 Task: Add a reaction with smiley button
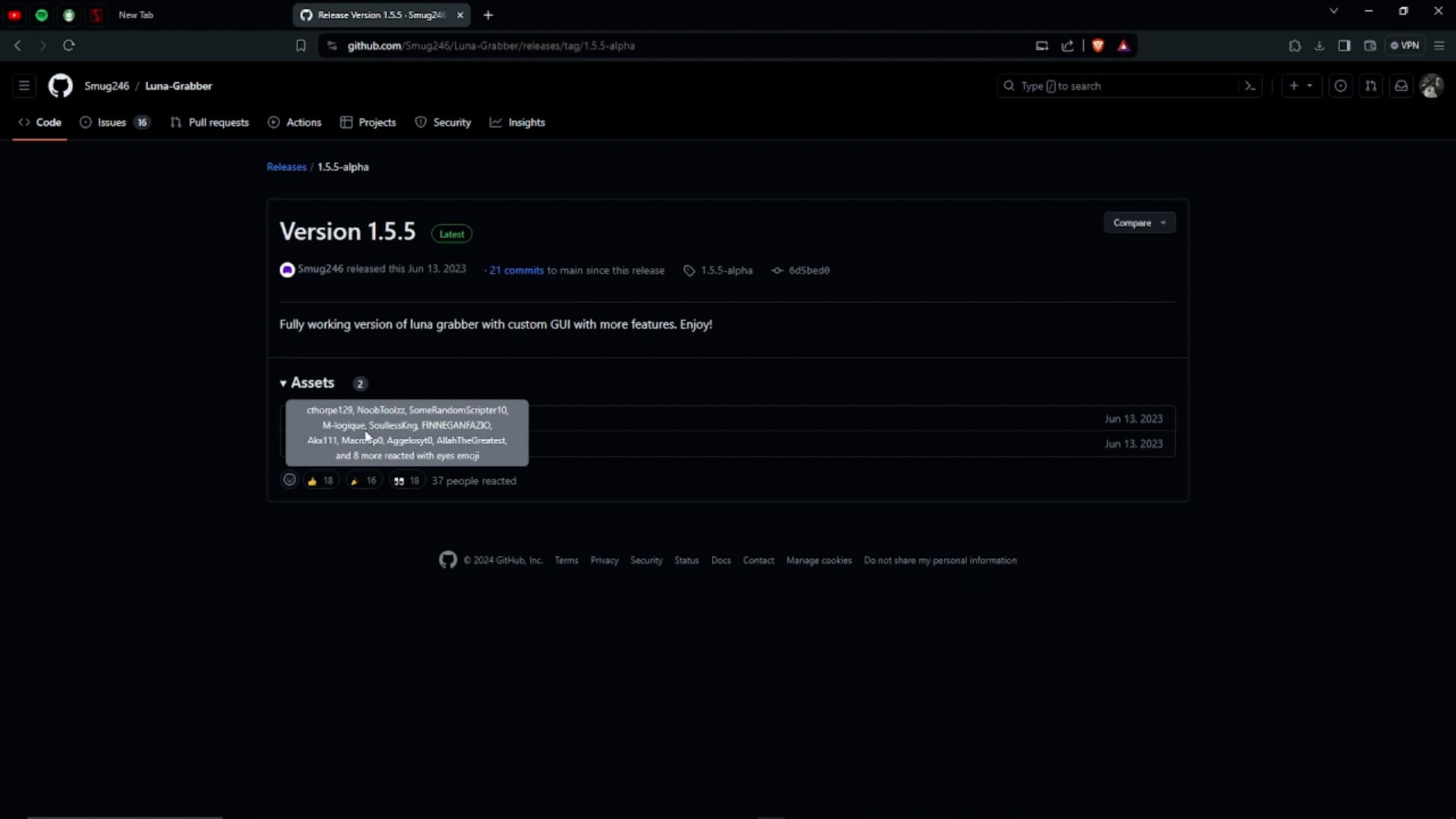tap(289, 480)
